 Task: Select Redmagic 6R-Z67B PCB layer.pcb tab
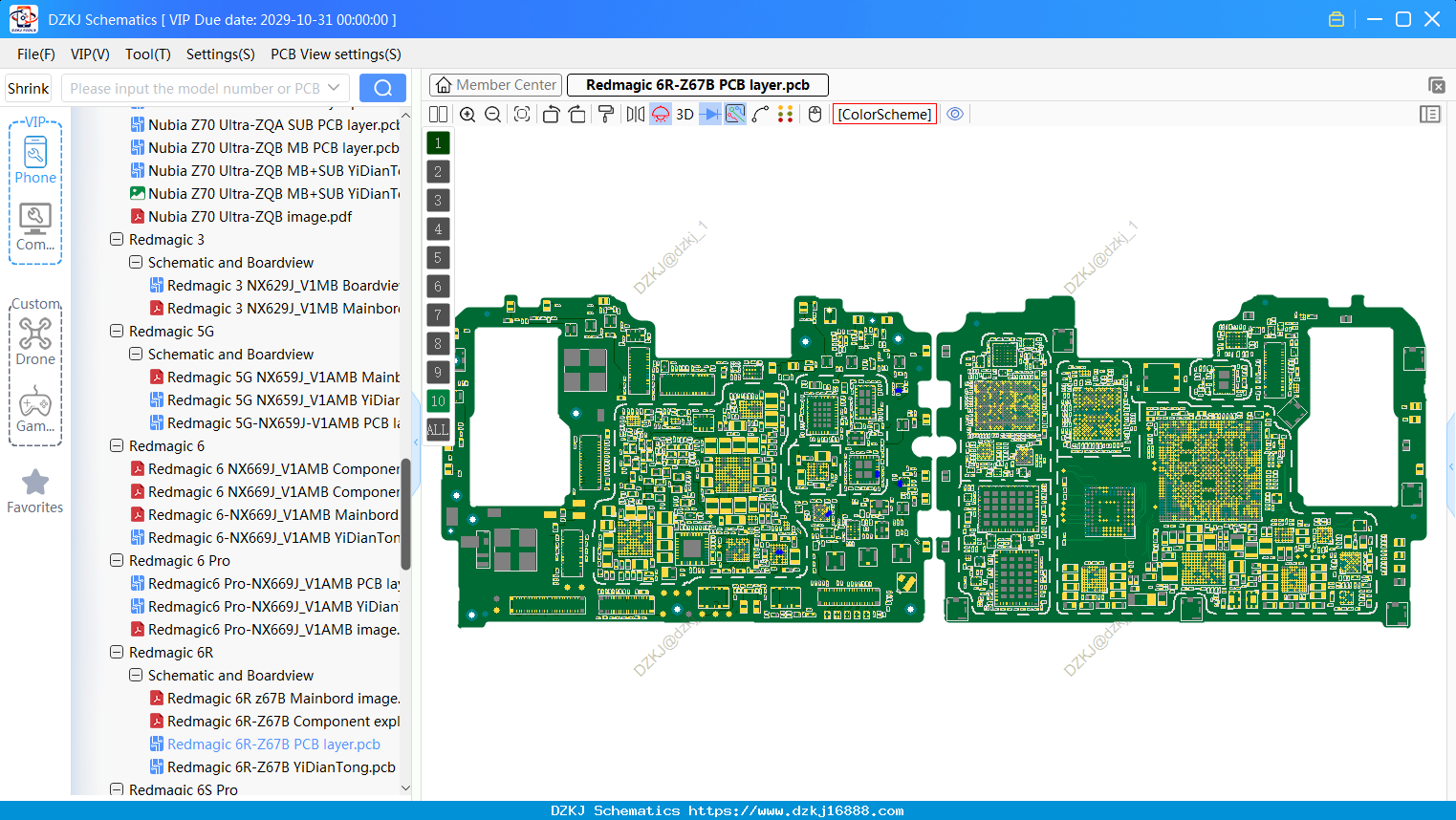click(698, 85)
